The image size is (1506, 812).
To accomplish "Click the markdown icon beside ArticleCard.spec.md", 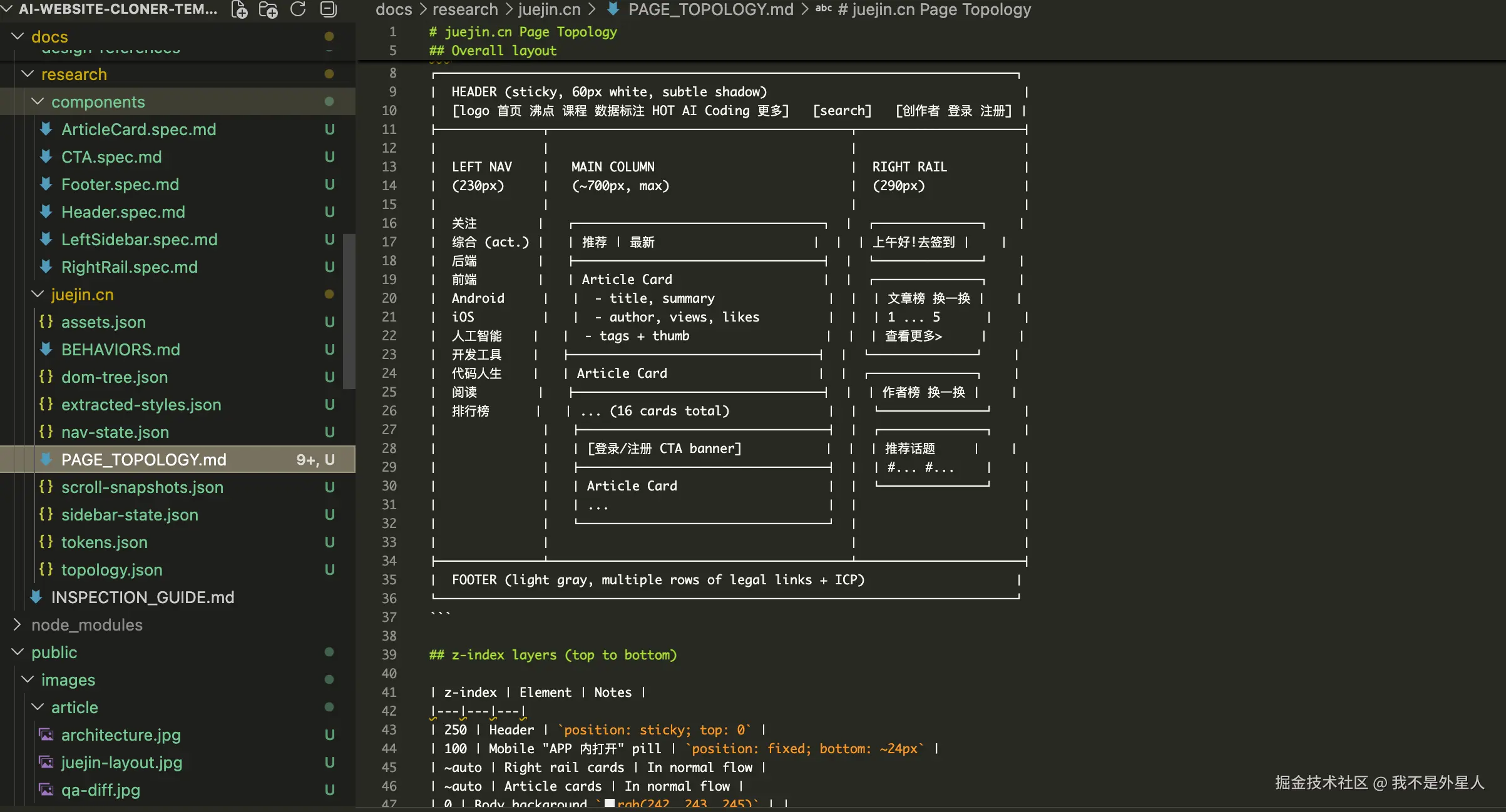I will (46, 129).
